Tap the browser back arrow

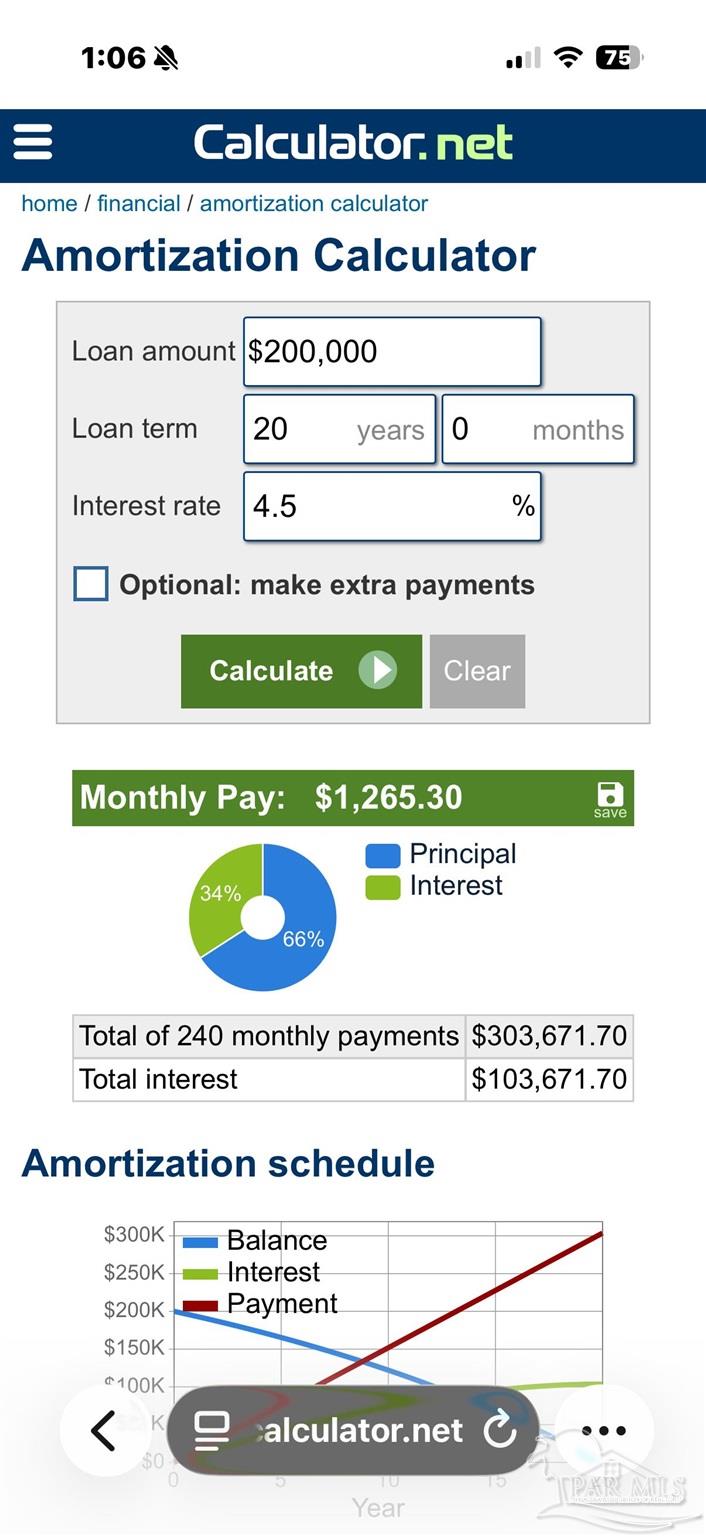[x=103, y=1431]
